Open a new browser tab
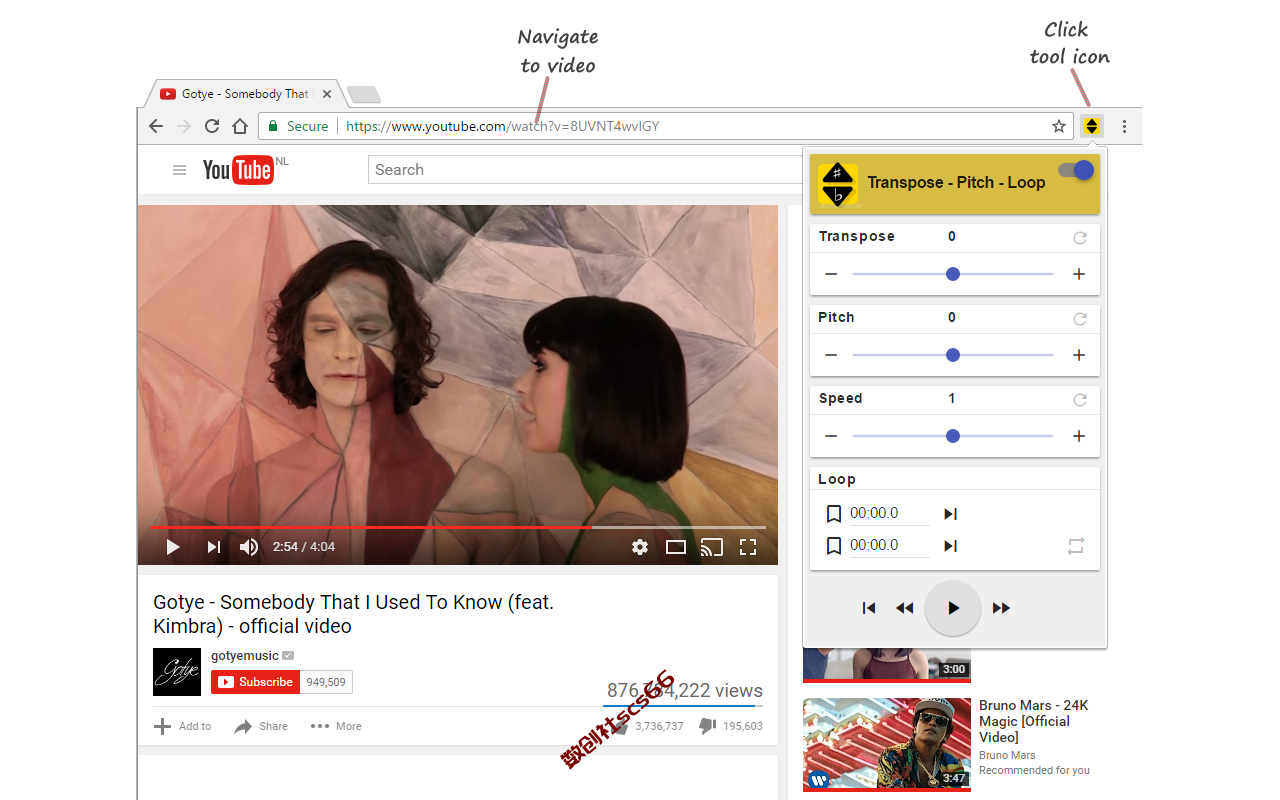This screenshot has height=800, width=1280. pyautogui.click(x=363, y=95)
